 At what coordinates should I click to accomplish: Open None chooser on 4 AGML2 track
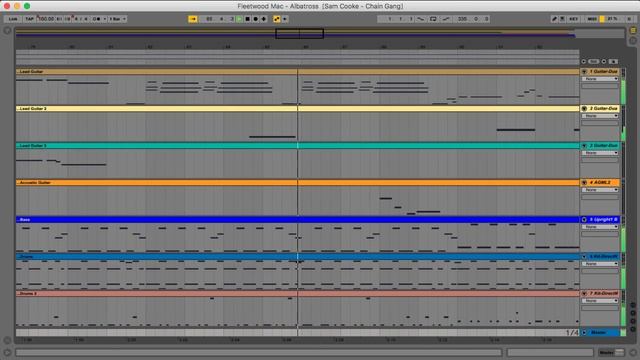tap(600, 190)
